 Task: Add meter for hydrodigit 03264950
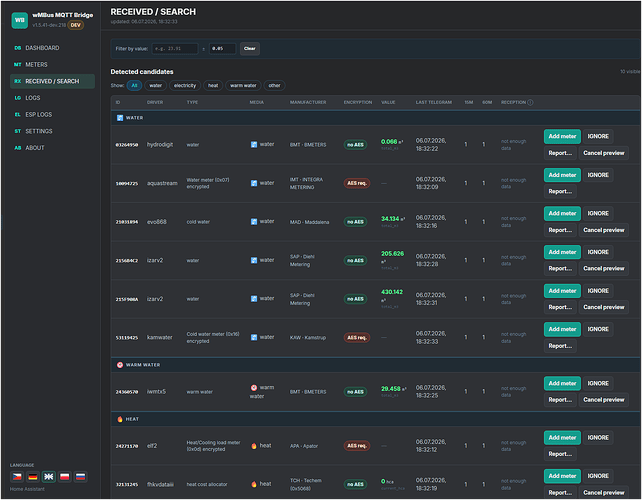click(x=562, y=136)
